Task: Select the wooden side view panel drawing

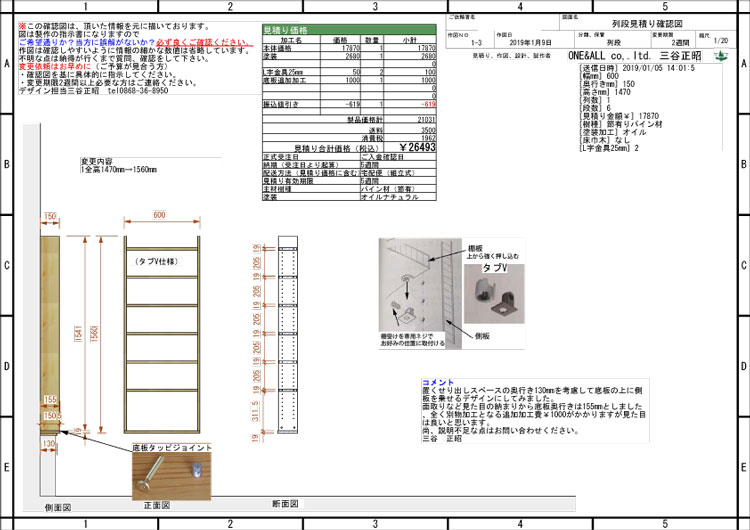Action: click(x=50, y=335)
